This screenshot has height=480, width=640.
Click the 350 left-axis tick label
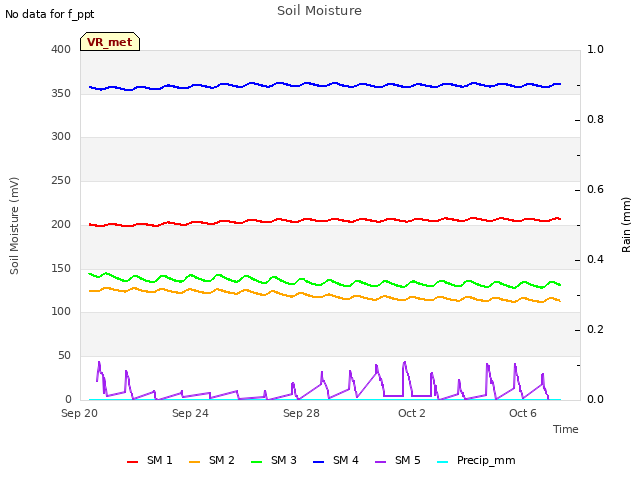point(61,93)
